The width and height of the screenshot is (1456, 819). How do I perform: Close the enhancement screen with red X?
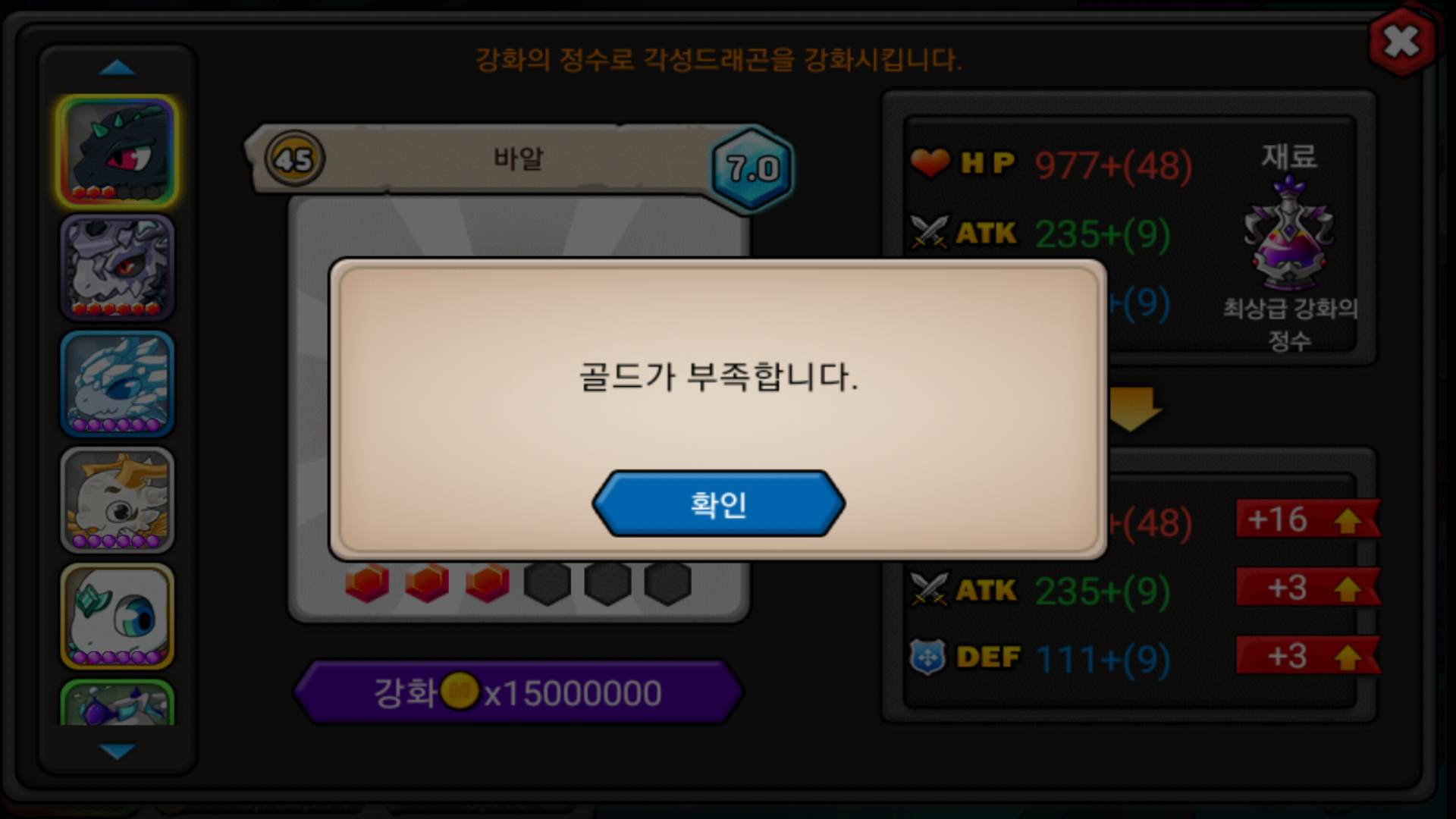(1401, 42)
